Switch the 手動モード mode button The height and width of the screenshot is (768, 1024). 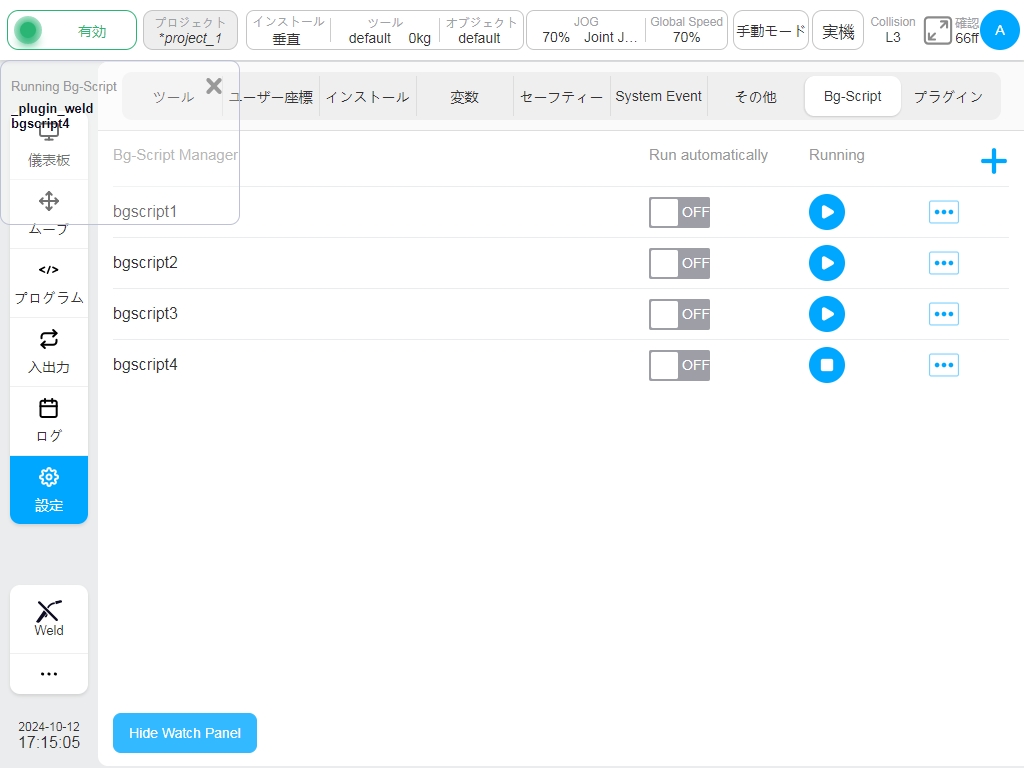point(771,30)
